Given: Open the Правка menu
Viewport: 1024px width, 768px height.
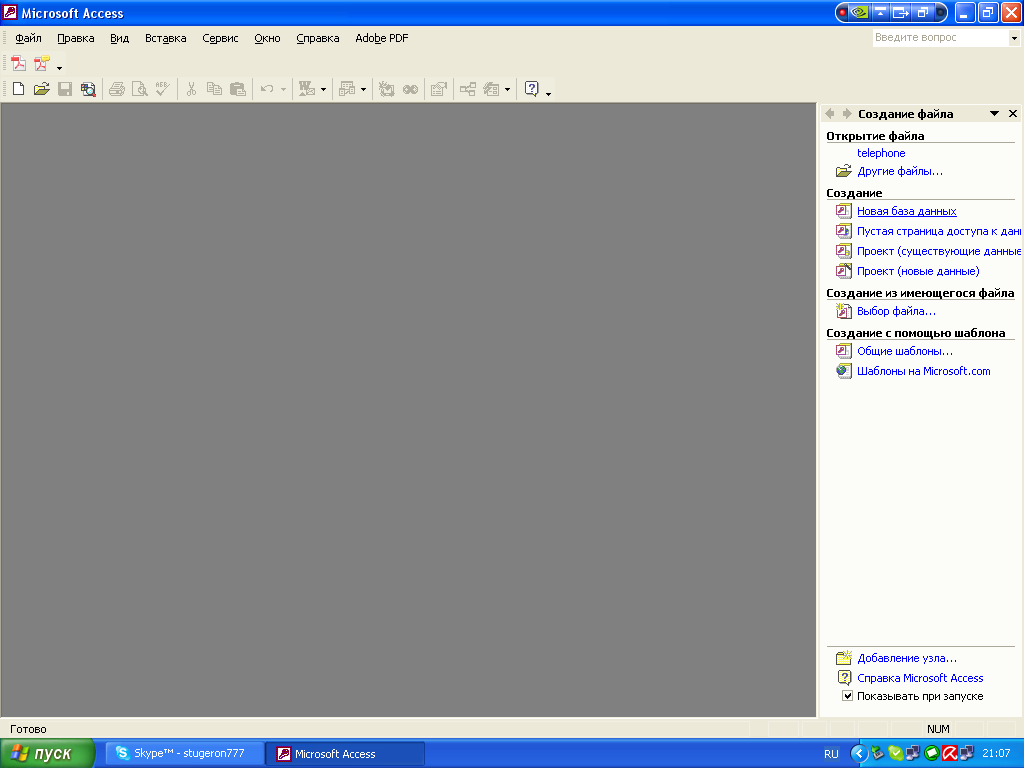Looking at the screenshot, I should 76,38.
